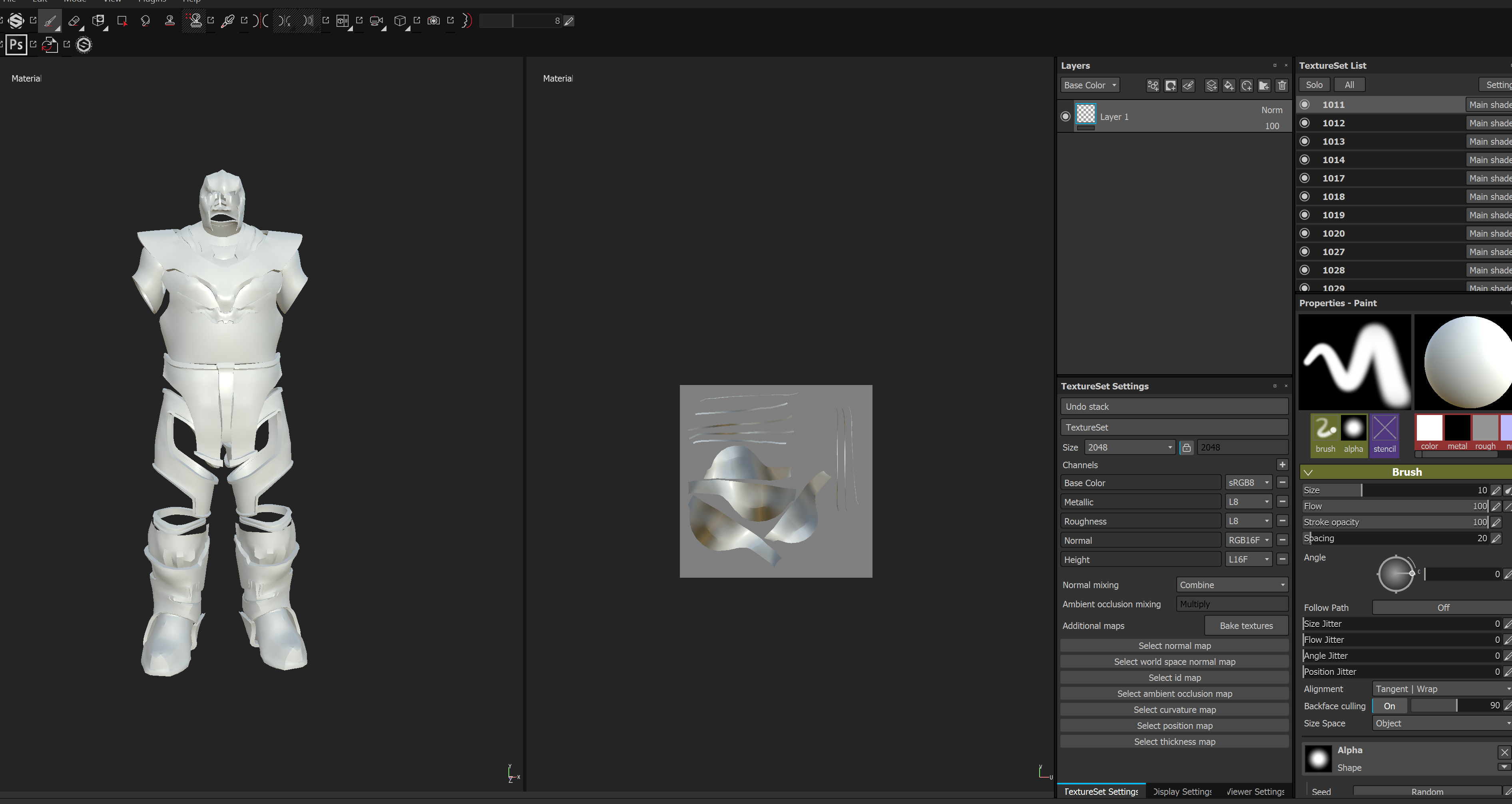Select the Material Picker eyedropper tool
Image resolution: width=1512 pixels, height=804 pixels.
pyautogui.click(x=228, y=21)
